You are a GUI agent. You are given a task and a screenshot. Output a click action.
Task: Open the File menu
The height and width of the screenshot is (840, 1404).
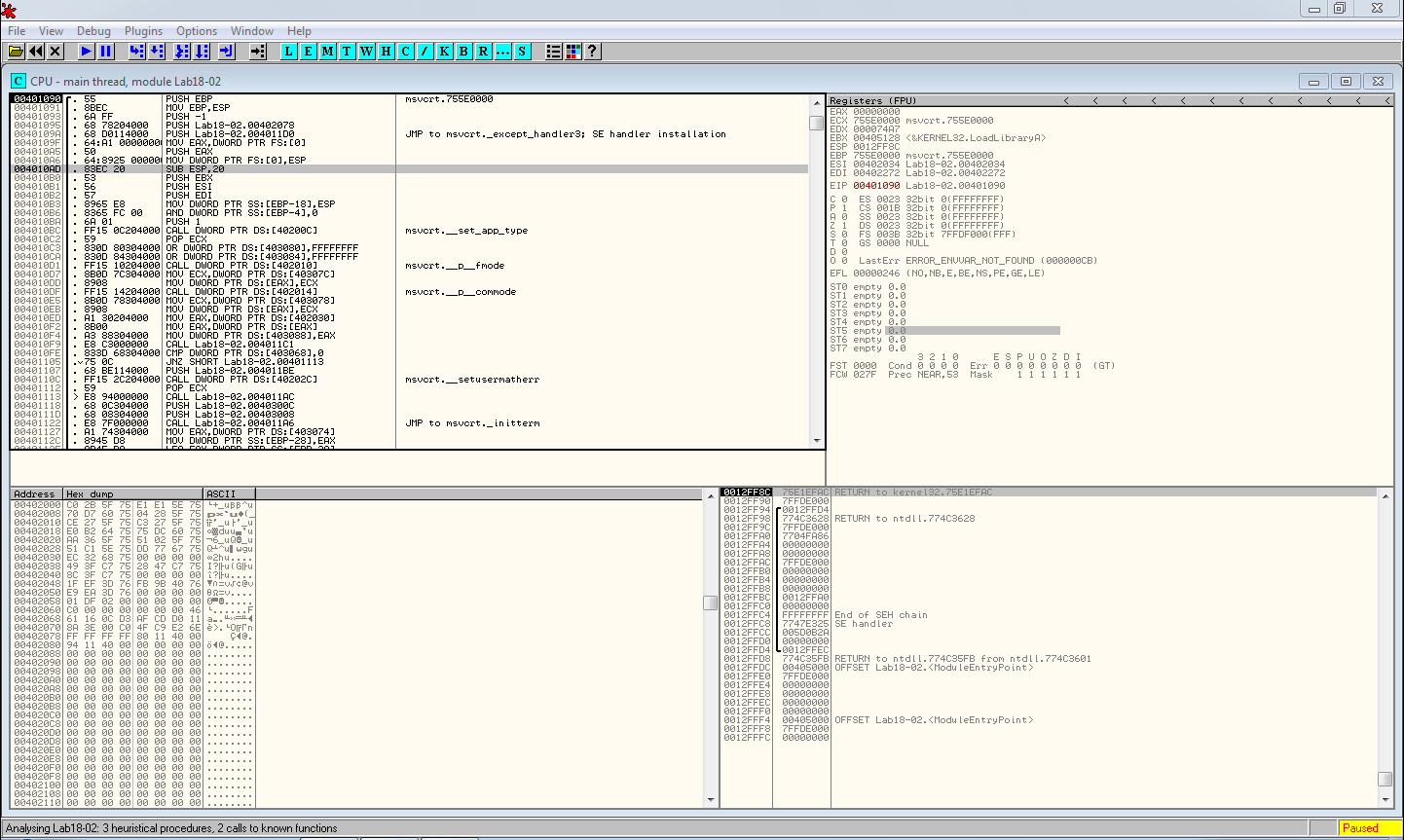17,31
